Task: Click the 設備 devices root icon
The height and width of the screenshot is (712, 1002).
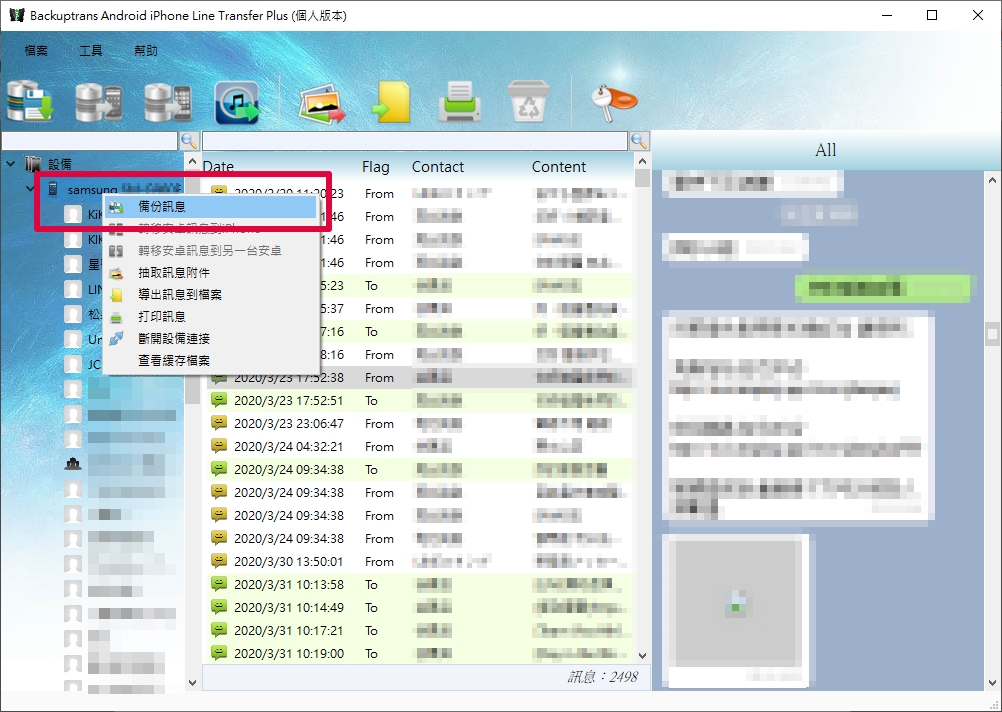Action: [x=33, y=164]
